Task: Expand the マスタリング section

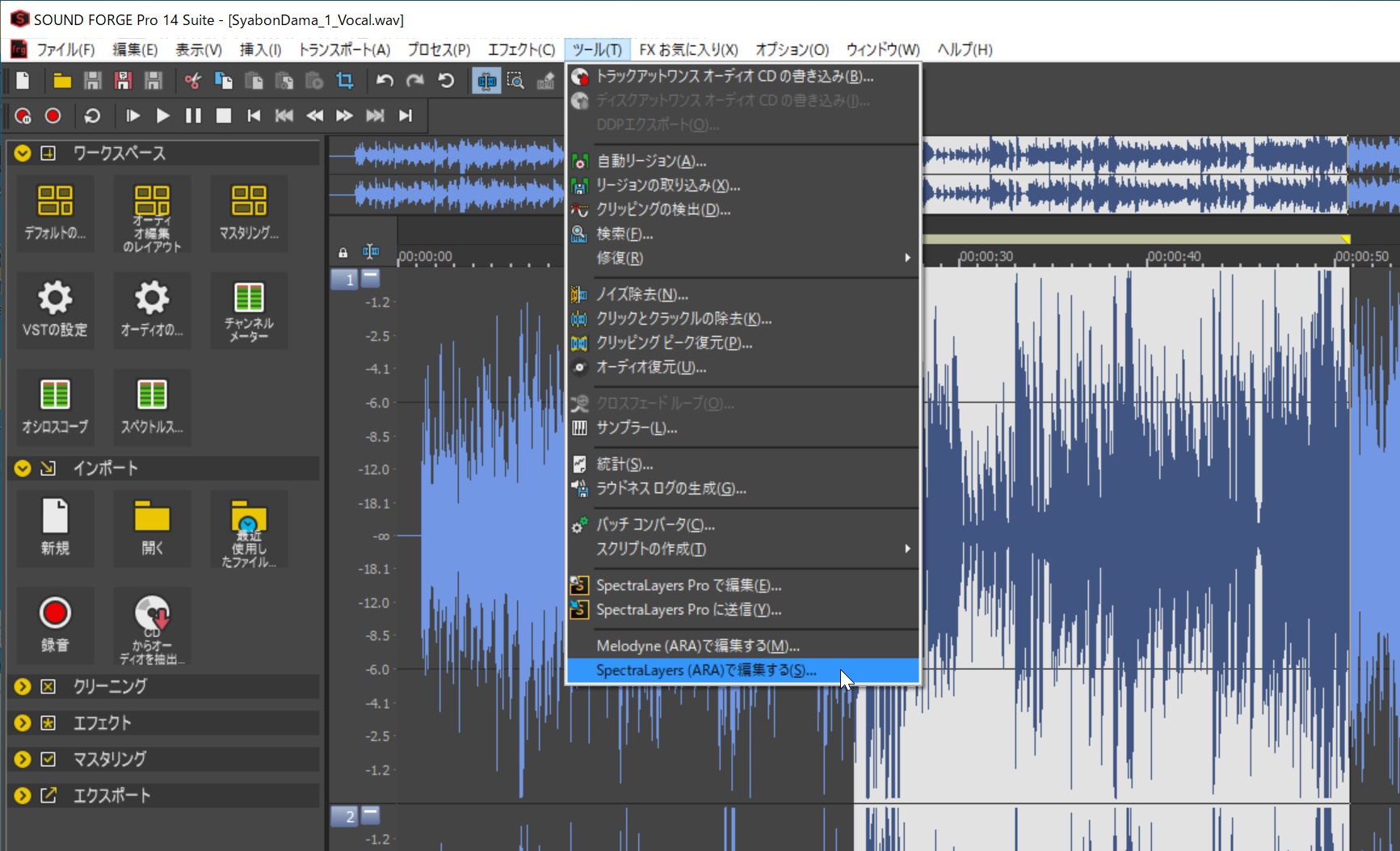Action: [x=23, y=759]
